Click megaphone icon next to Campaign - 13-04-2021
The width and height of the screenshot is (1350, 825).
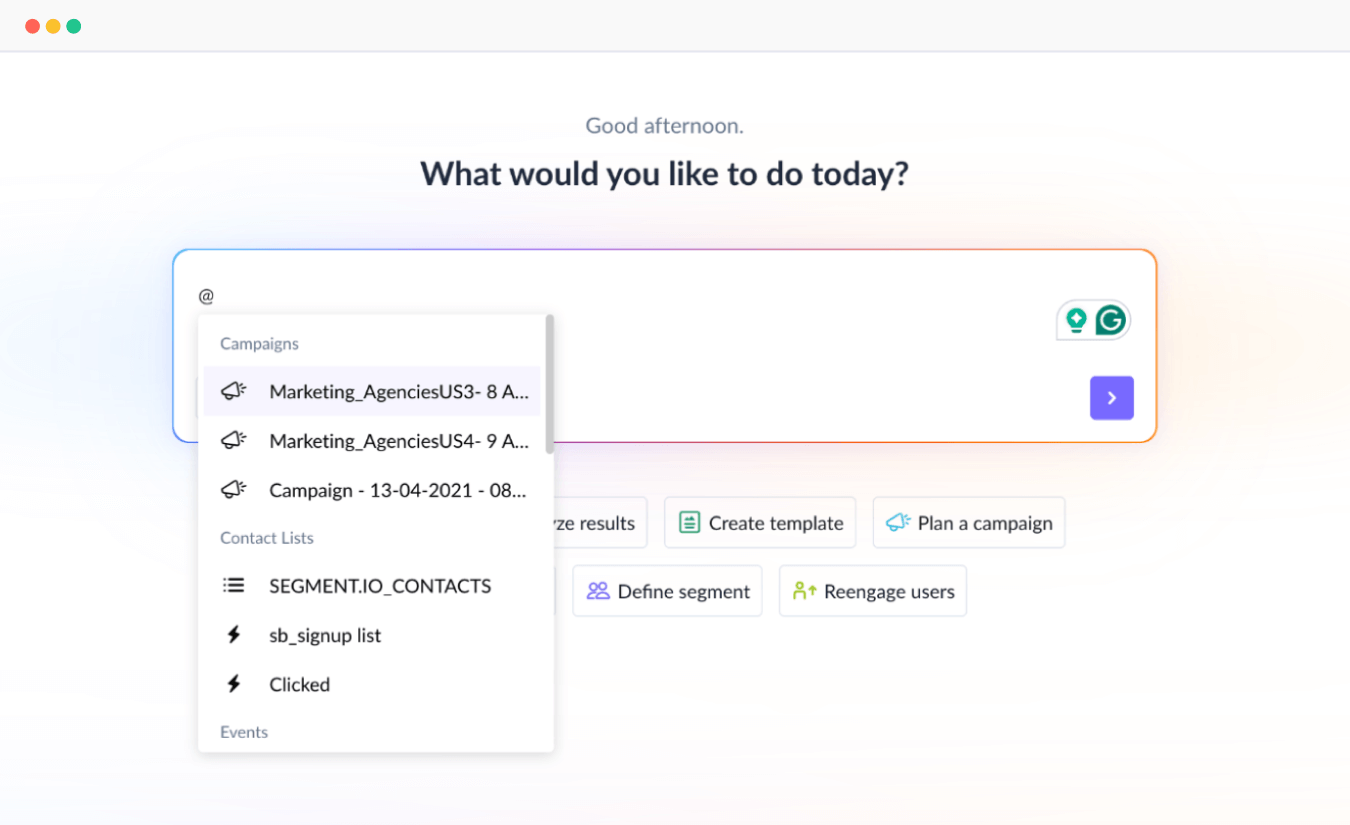tap(234, 490)
